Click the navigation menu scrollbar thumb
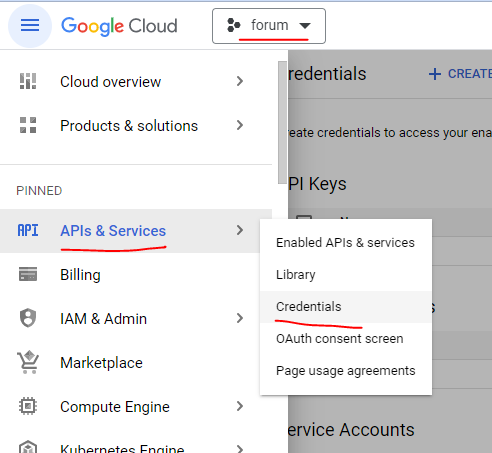Screen dimensions: 492x453 (282, 122)
